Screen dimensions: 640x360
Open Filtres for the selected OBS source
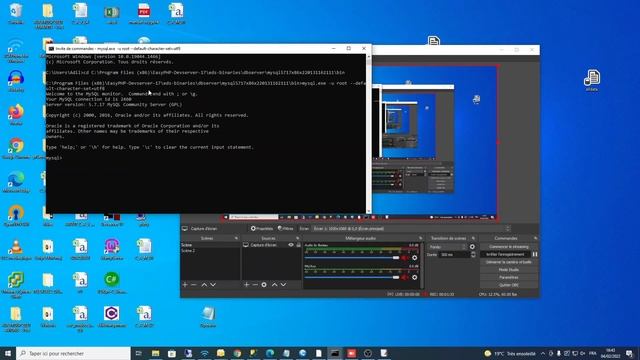(285, 229)
